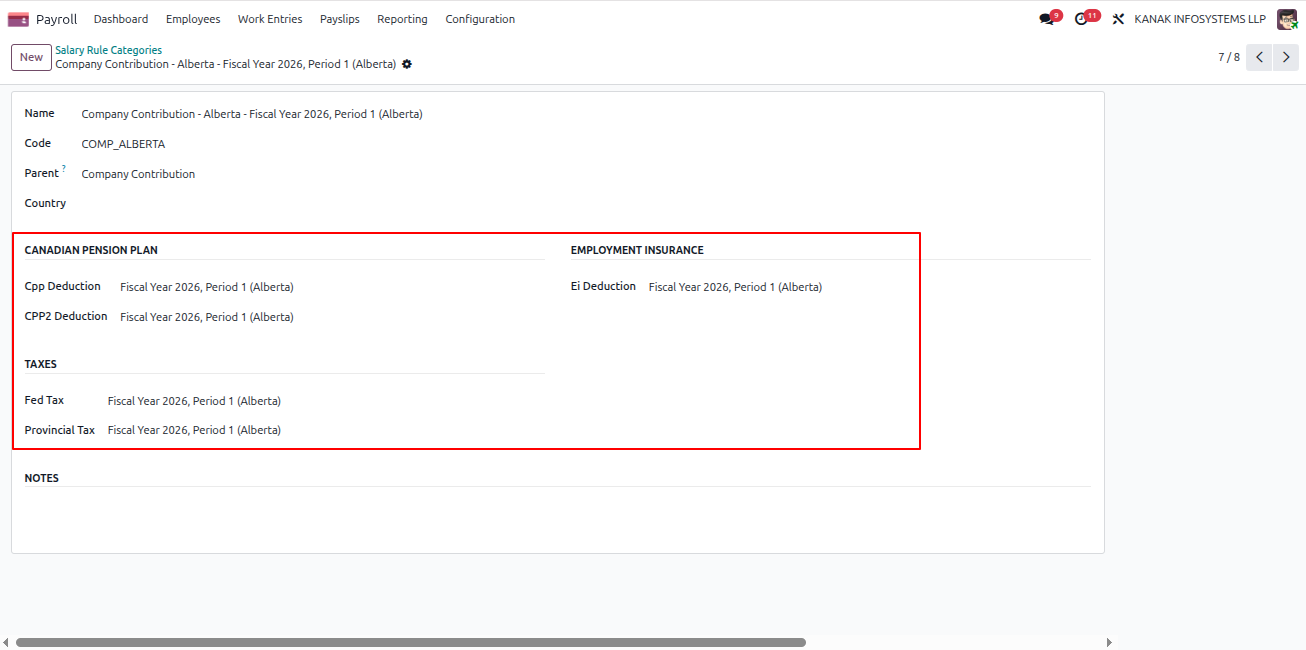The width and height of the screenshot is (1306, 650).
Task: Open the Payslips menu
Action: pyautogui.click(x=340, y=19)
